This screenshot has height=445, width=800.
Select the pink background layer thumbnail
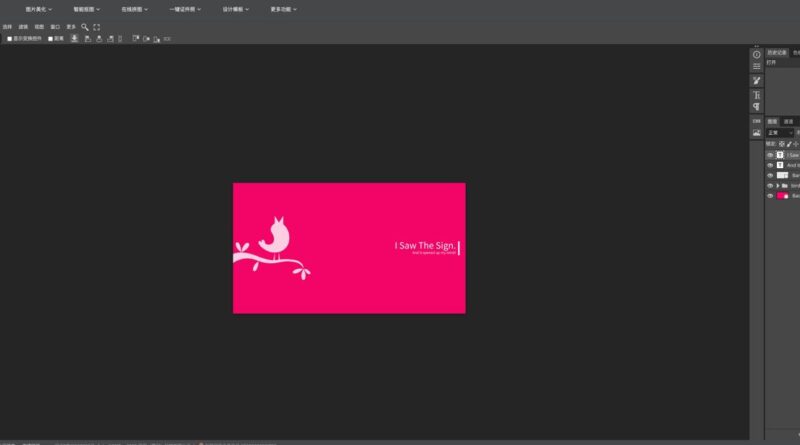[x=783, y=196]
